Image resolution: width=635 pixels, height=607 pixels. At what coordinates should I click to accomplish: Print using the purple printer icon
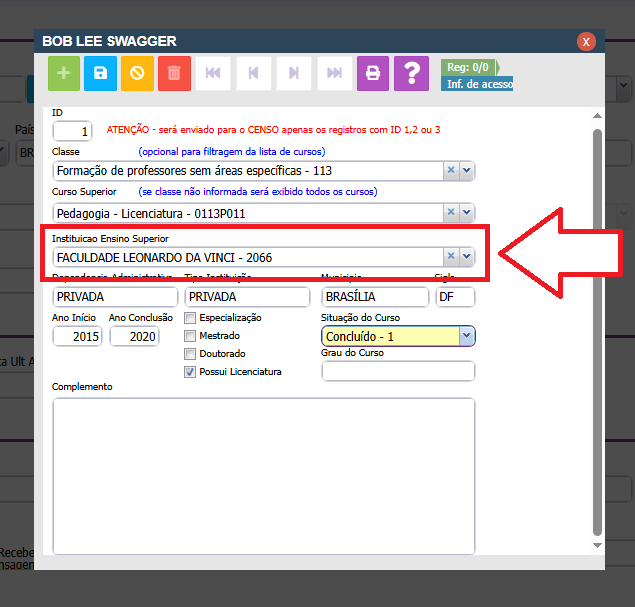(x=373, y=73)
